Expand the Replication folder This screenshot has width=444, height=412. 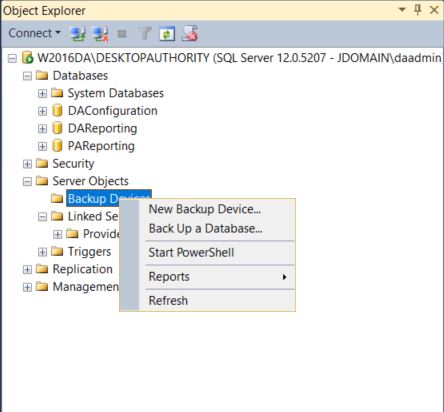pyautogui.click(x=27, y=270)
